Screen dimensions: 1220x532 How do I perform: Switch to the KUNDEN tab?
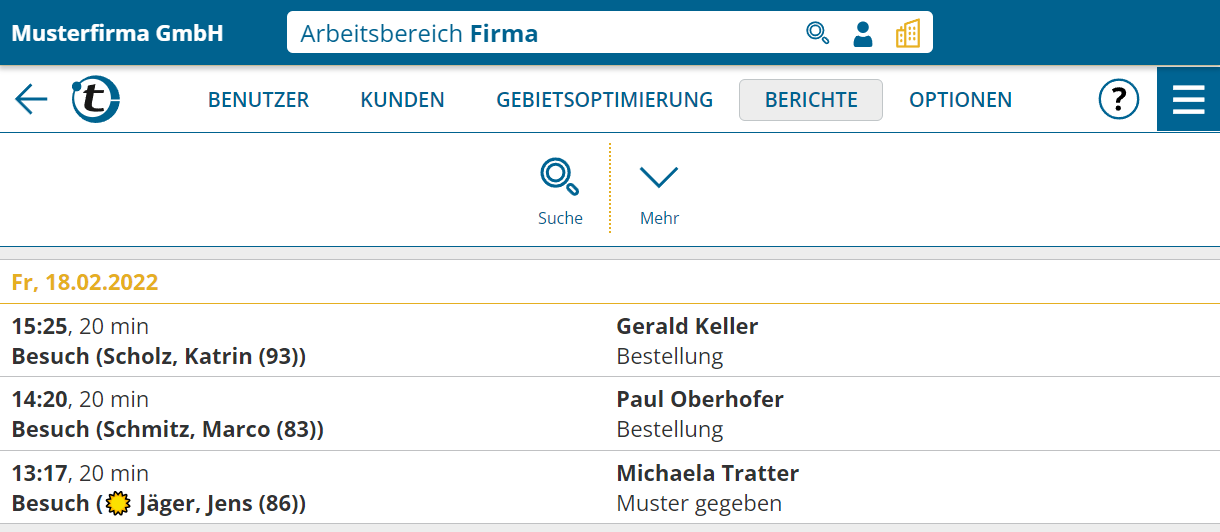click(402, 100)
